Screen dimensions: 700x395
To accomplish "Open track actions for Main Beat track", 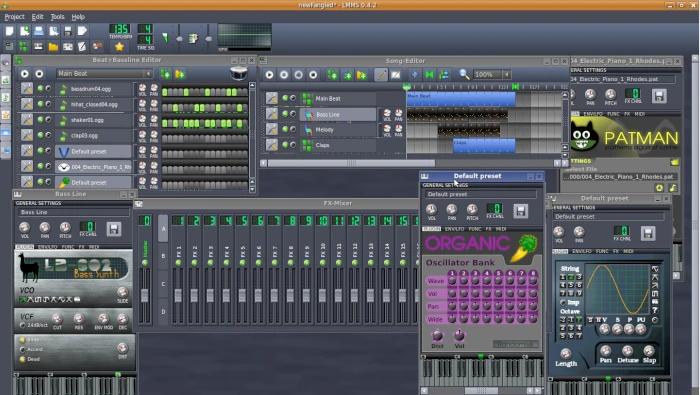I will (x=272, y=98).
